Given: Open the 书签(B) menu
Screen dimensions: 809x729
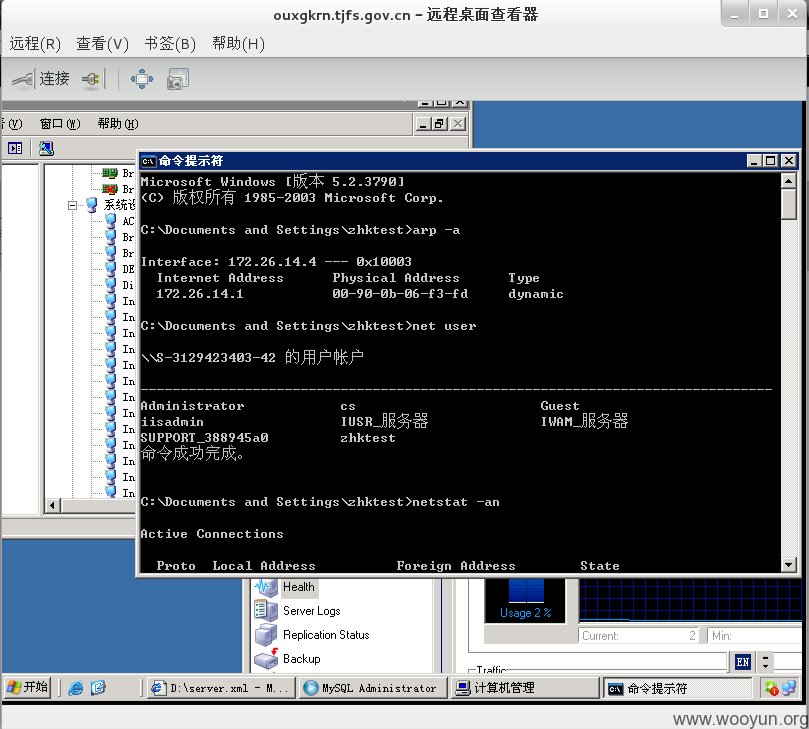Looking at the screenshot, I should (x=170, y=44).
